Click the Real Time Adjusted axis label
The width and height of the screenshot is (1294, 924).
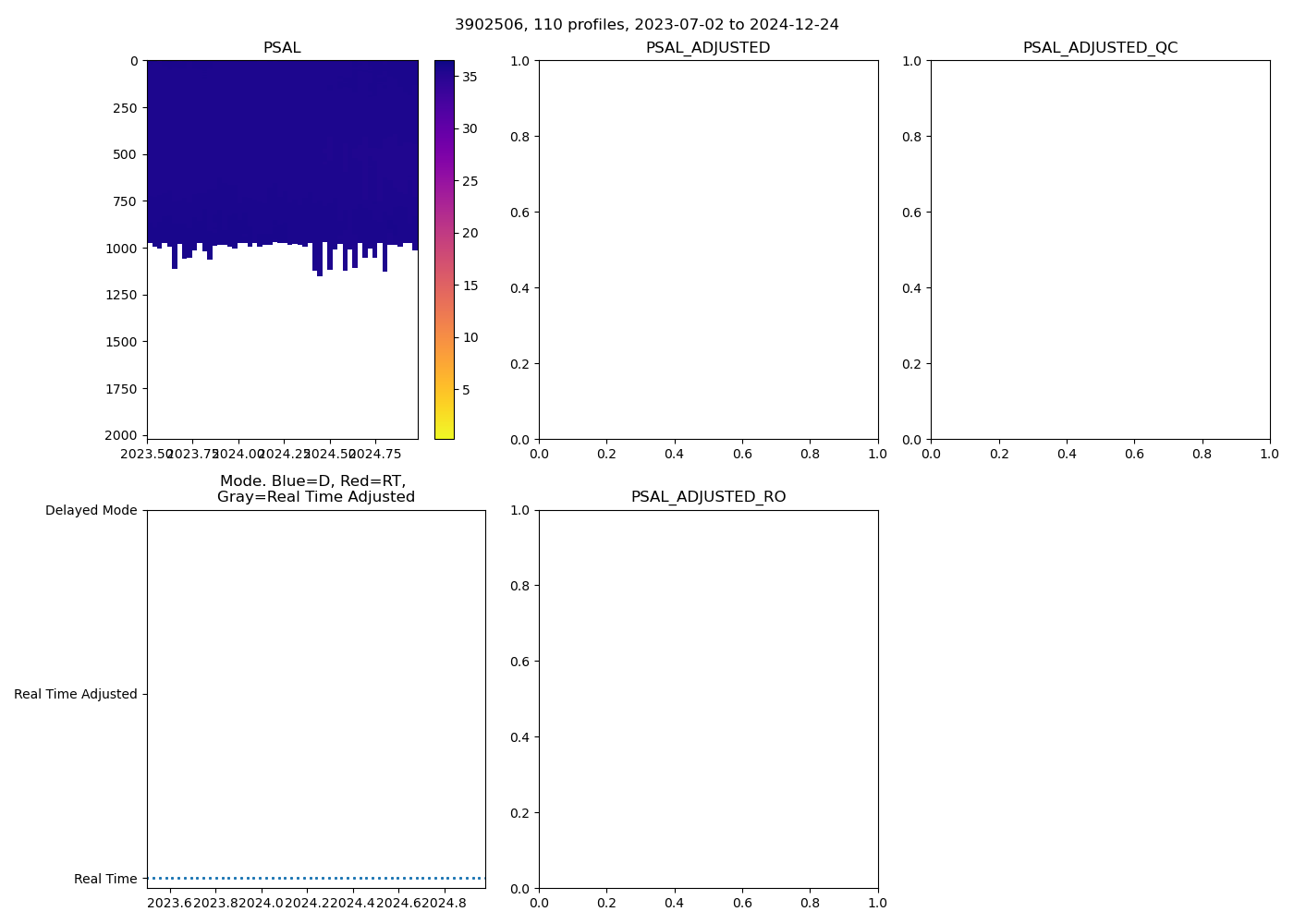75,694
